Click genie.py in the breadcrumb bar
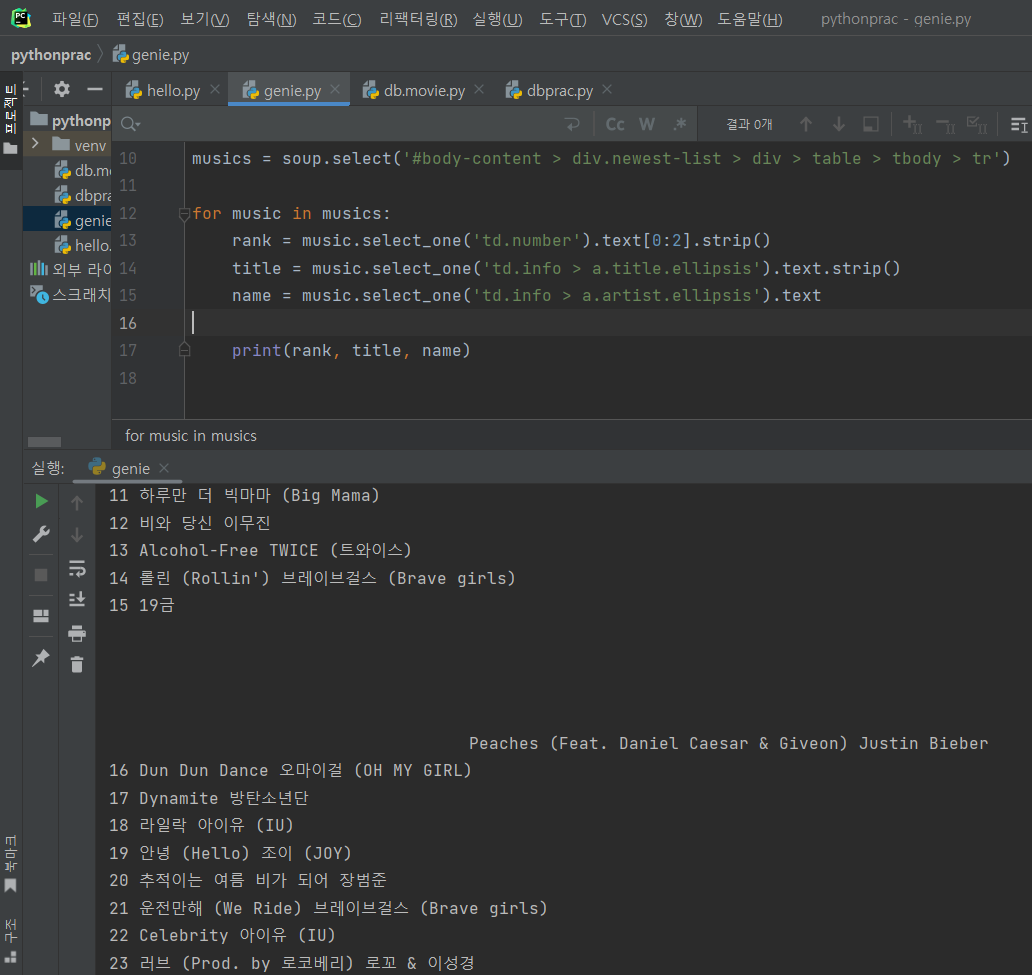The width and height of the screenshot is (1032, 975). tap(151, 55)
